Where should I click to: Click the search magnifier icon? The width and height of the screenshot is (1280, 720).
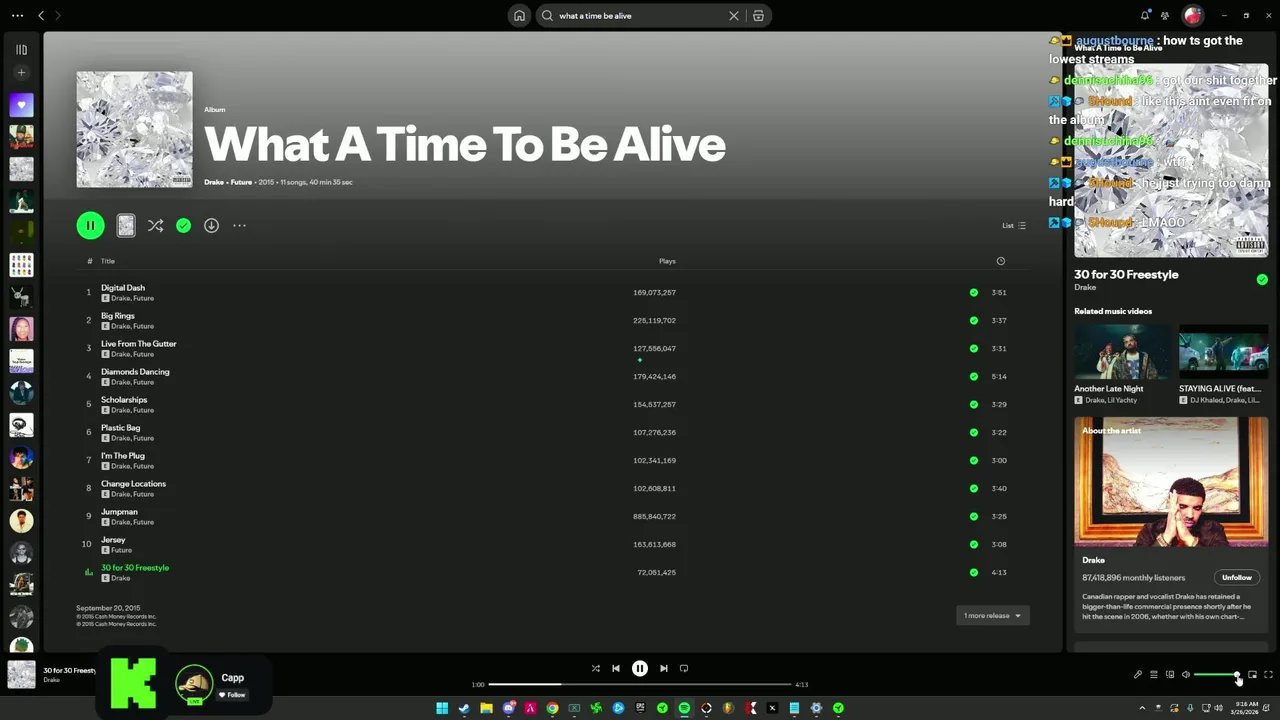(547, 16)
